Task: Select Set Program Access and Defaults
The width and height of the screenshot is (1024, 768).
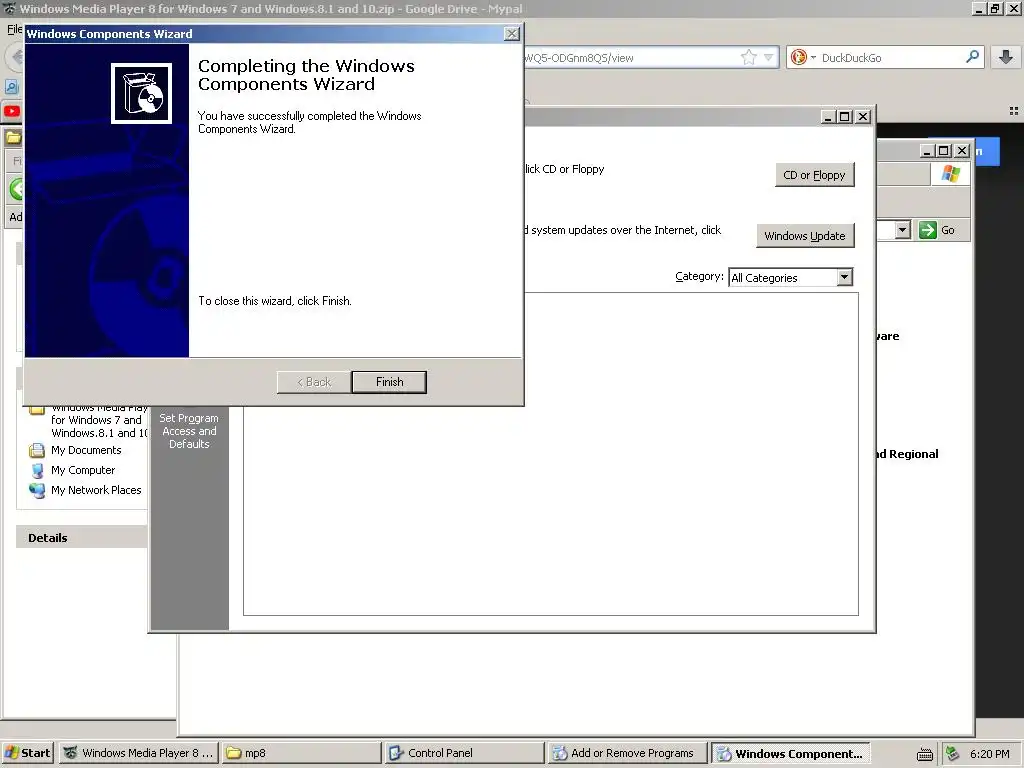Action: click(x=189, y=431)
